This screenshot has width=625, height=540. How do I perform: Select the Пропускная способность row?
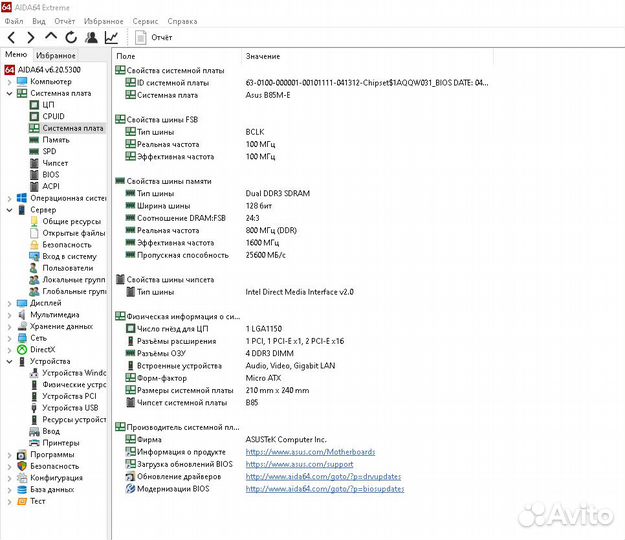click(303, 255)
